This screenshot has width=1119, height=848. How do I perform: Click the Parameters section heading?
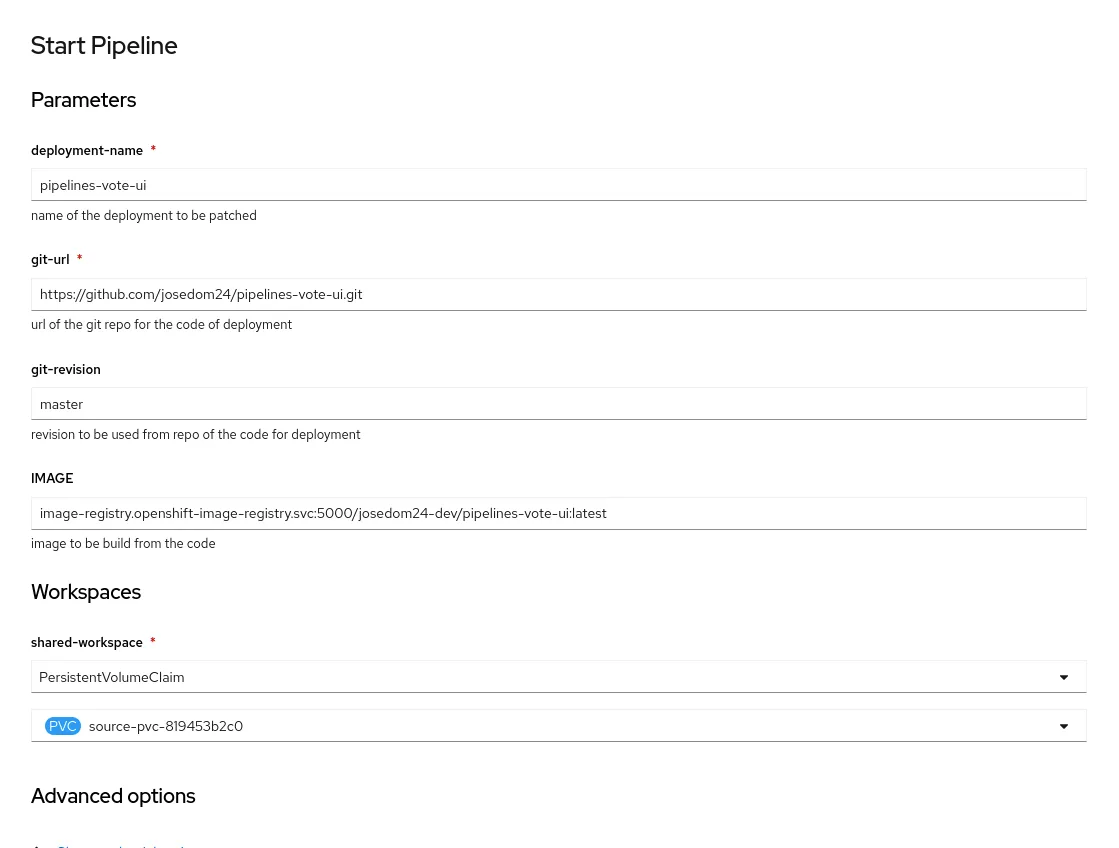click(83, 100)
